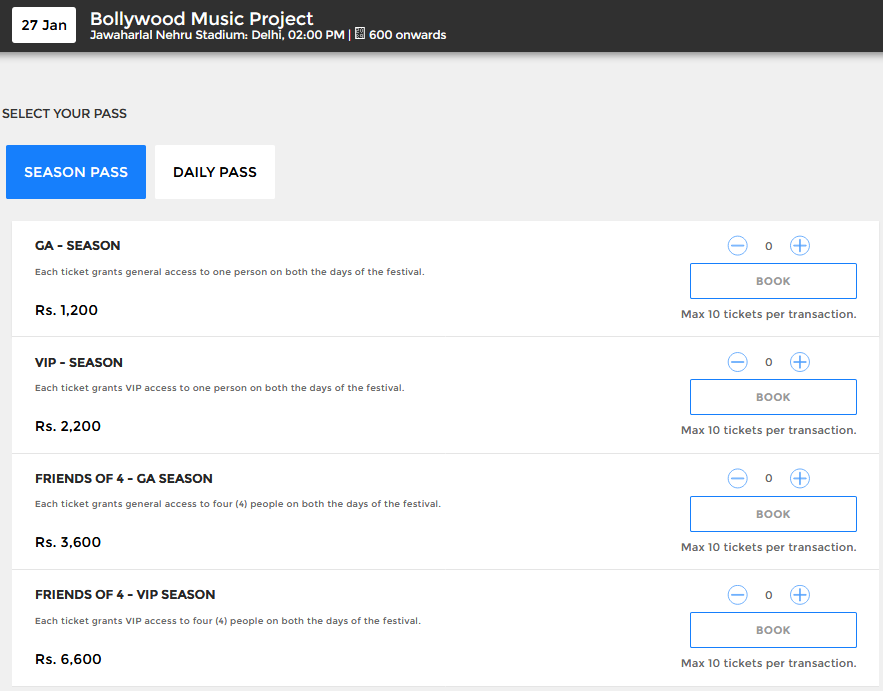Click the FRIENDS OF 4 - GA SEASON heading
Screen dimensions: 883x691
tap(124, 479)
